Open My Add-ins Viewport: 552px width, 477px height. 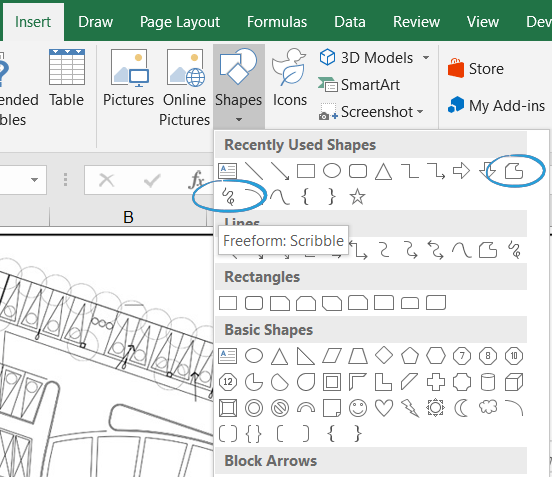496,105
